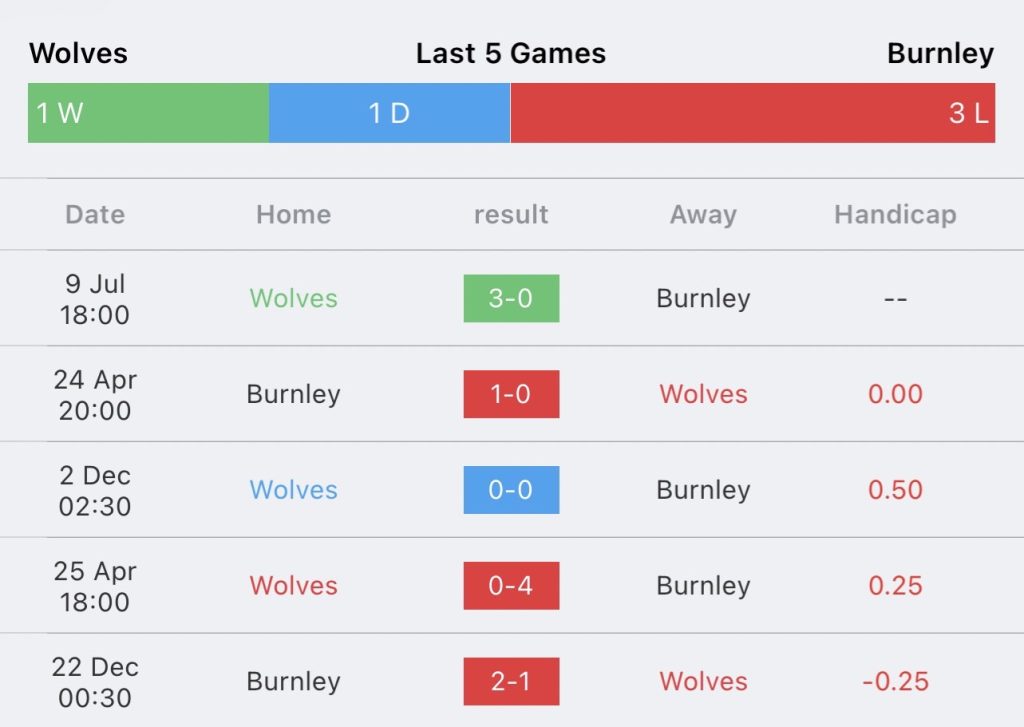1024x727 pixels.
Task: Open the 1-0 Burnley win result
Action: 511,394
